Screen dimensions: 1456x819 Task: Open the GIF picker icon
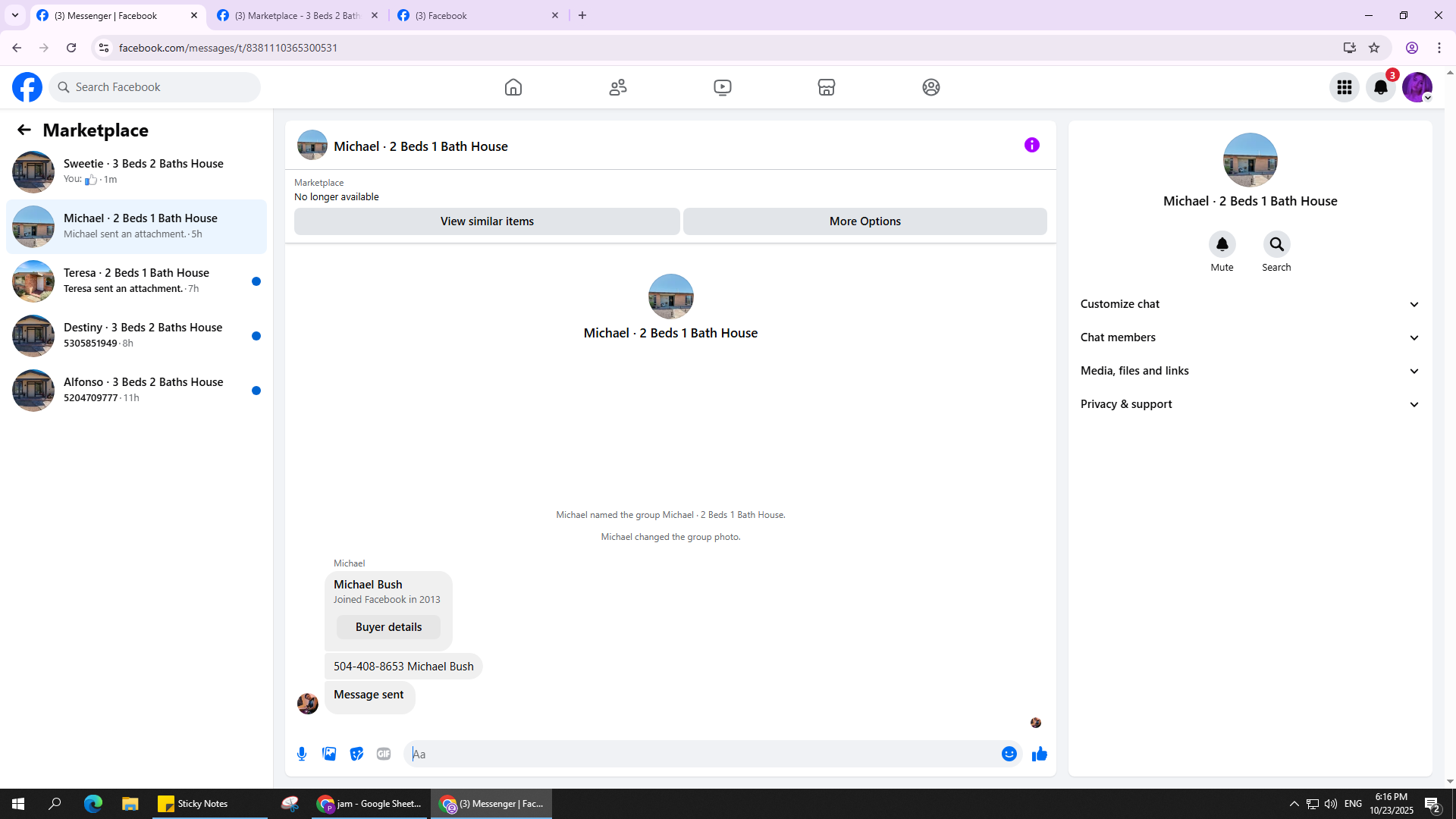[384, 754]
